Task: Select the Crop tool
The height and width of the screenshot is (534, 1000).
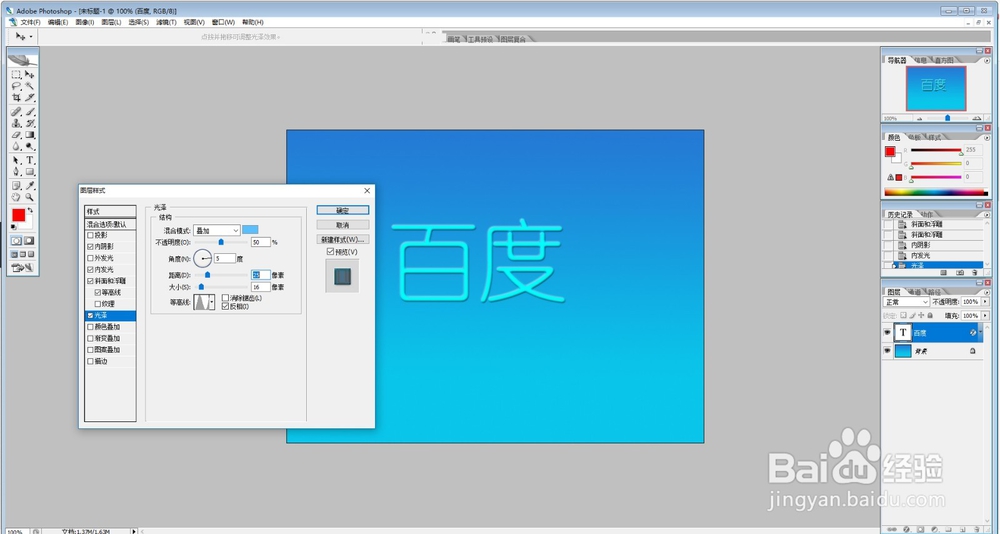Action: [17, 98]
